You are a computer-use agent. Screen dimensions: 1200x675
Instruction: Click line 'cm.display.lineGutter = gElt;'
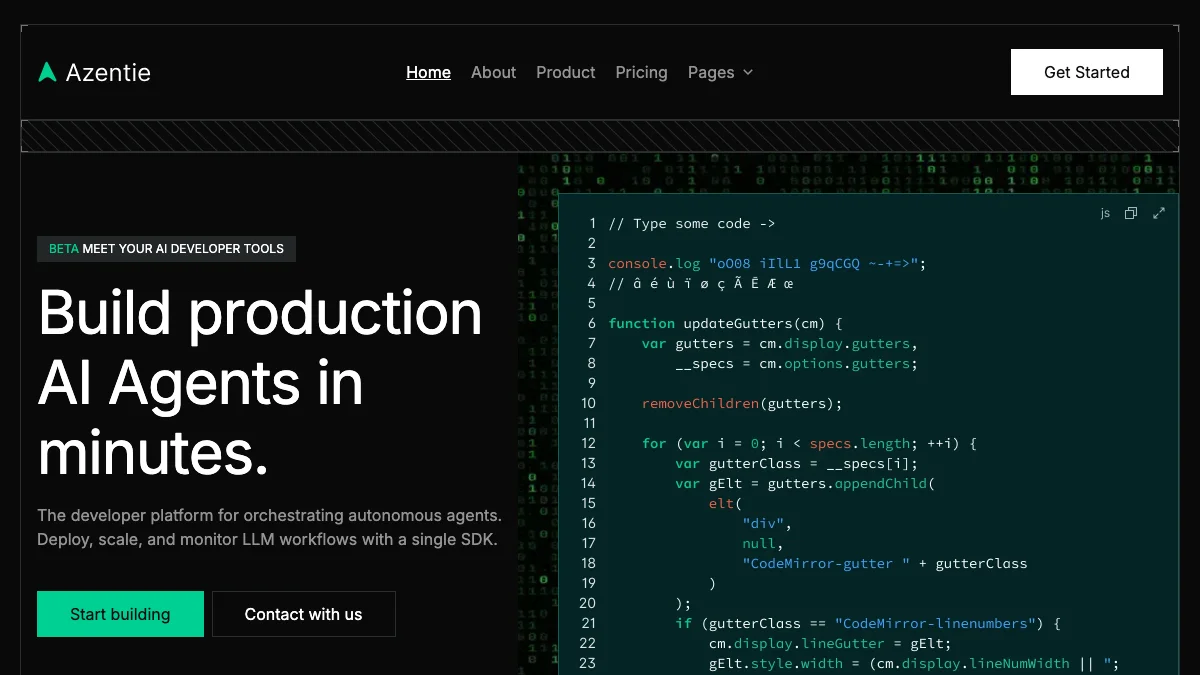(830, 643)
